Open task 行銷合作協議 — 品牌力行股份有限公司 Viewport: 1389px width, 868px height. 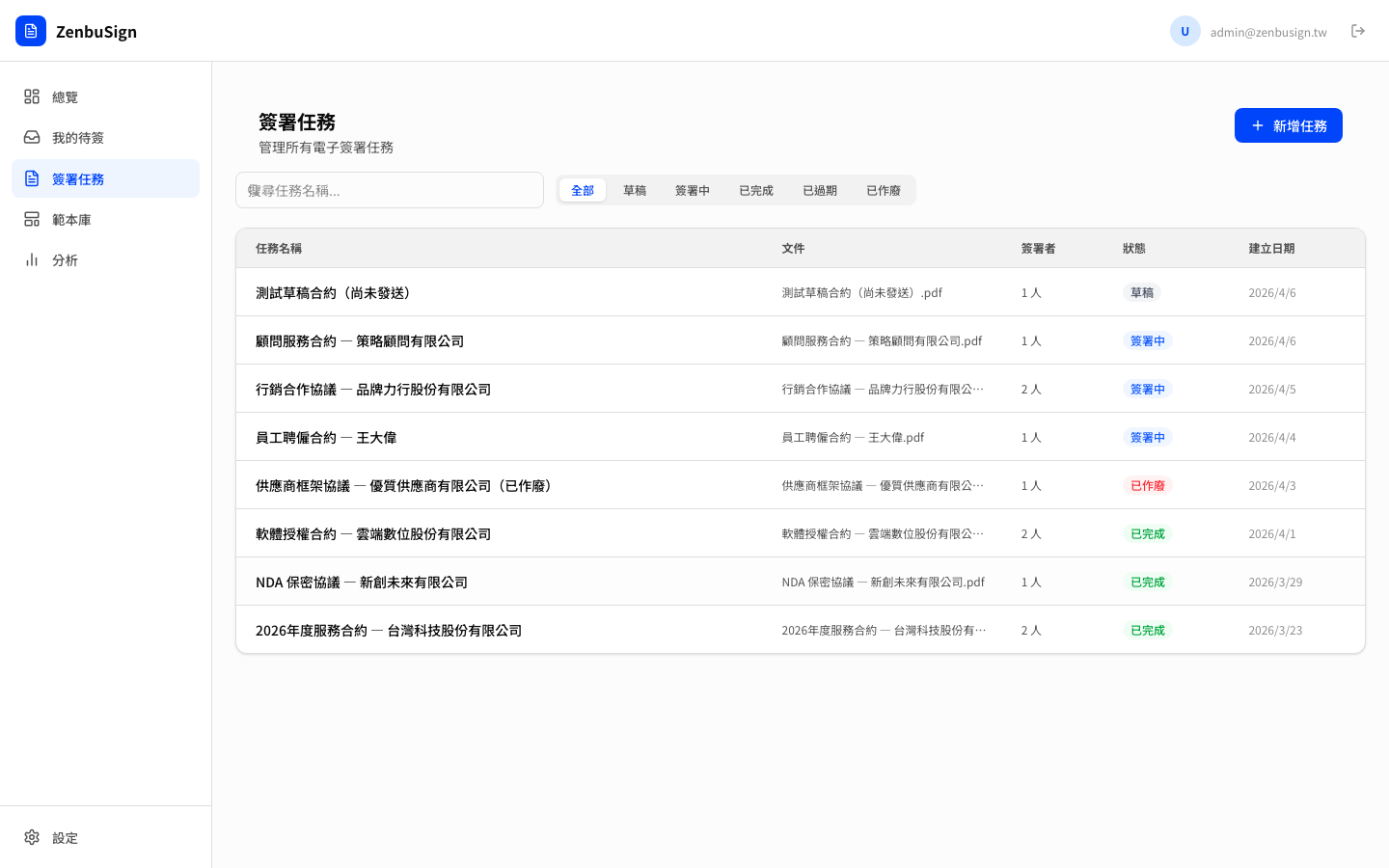point(373,389)
